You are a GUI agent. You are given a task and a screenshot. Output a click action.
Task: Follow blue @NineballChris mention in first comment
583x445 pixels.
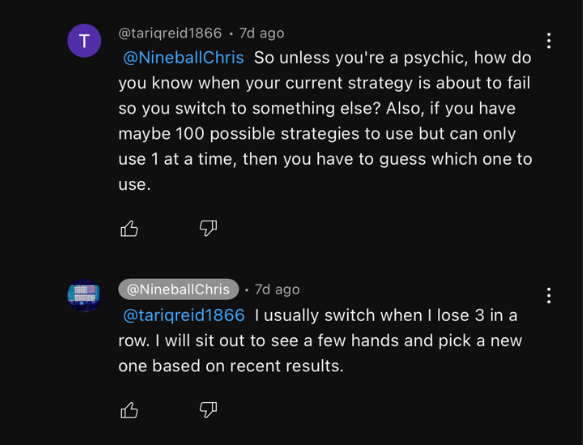click(x=183, y=58)
